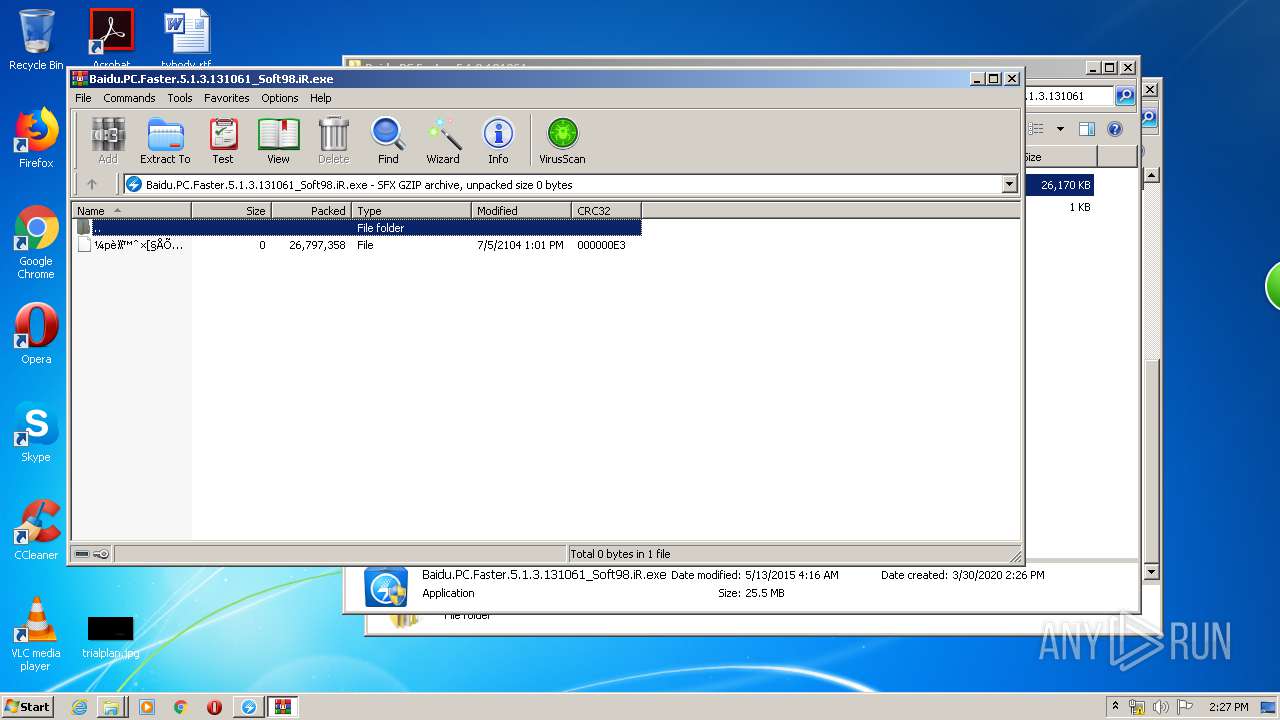Toggle Explorer preview pane icon
Screen dimensions: 1280x720
click(x=1087, y=129)
